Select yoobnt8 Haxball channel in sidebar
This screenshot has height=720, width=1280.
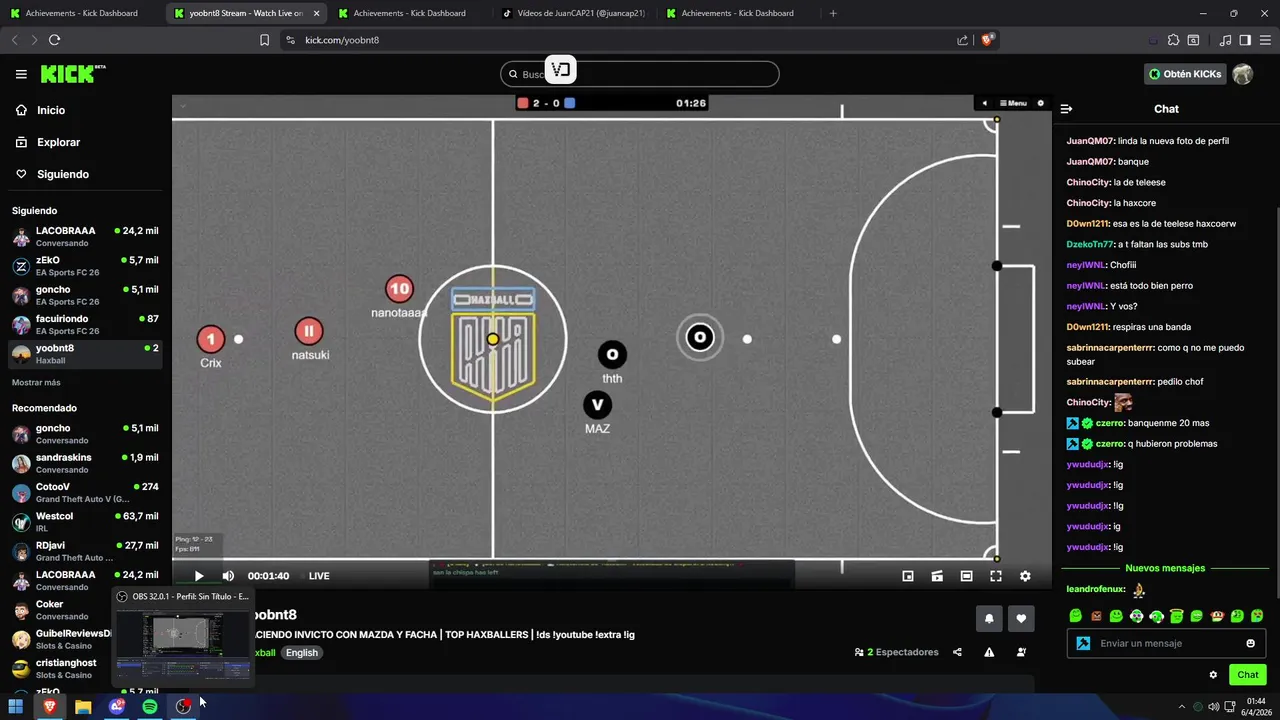(x=86, y=354)
